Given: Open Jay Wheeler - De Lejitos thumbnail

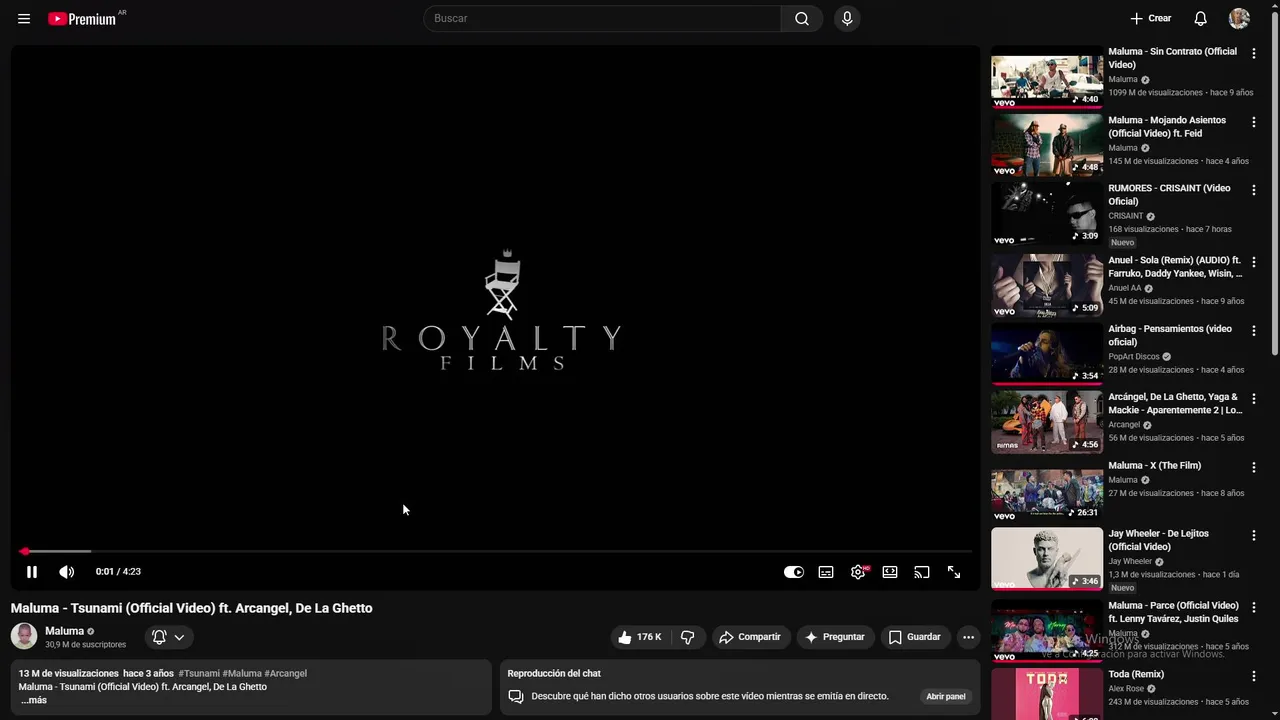Looking at the screenshot, I should [x=1047, y=559].
